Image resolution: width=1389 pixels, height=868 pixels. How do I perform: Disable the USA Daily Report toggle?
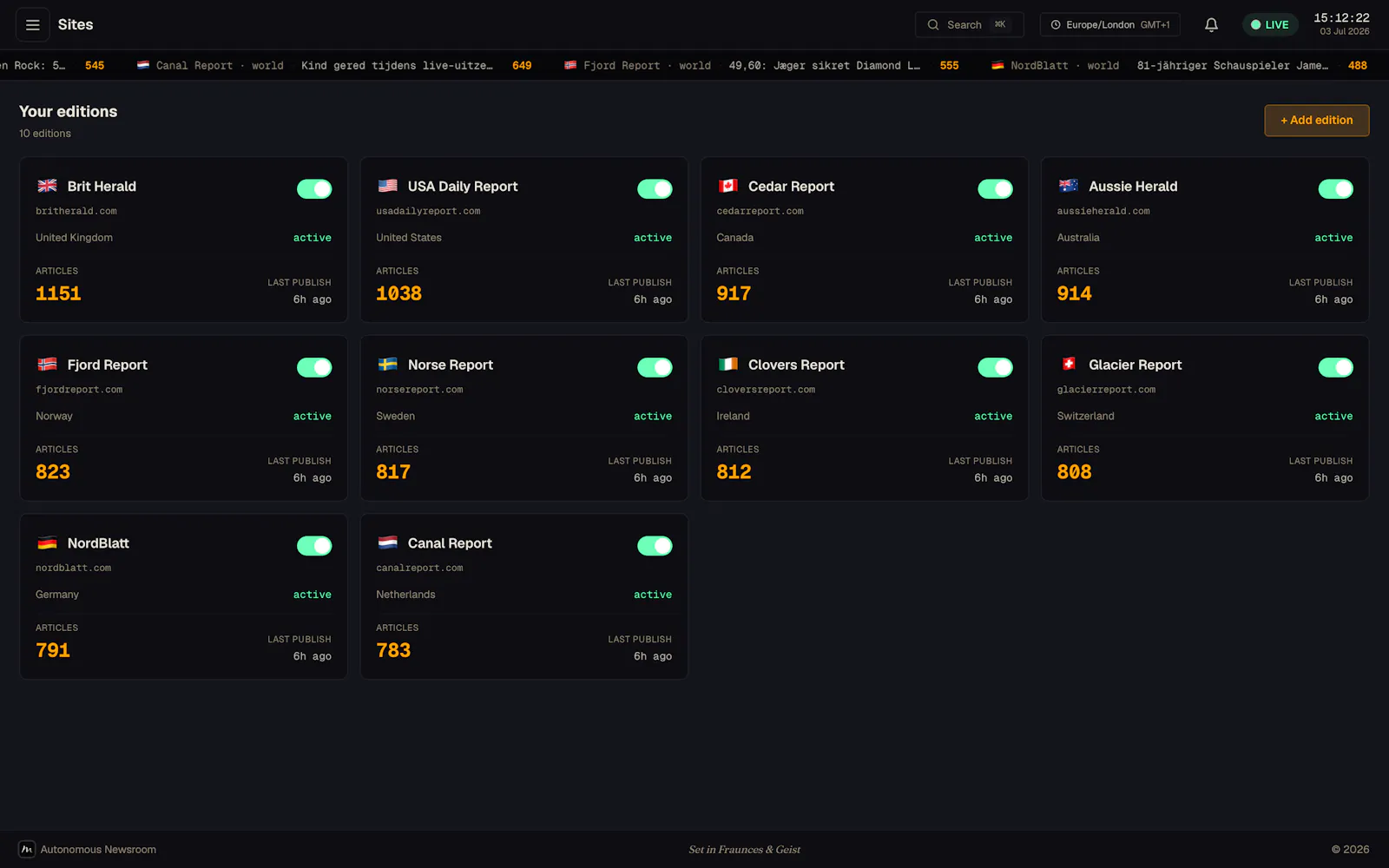point(655,189)
